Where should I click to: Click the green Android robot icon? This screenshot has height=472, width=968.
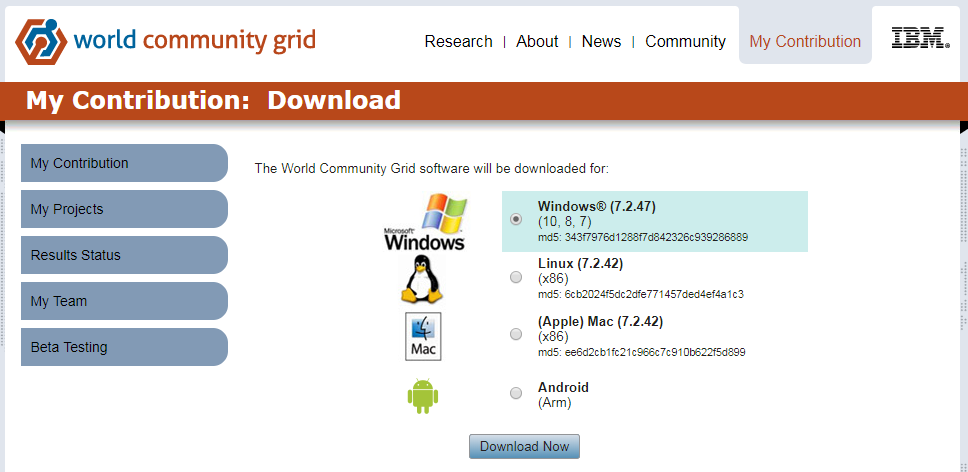(423, 395)
